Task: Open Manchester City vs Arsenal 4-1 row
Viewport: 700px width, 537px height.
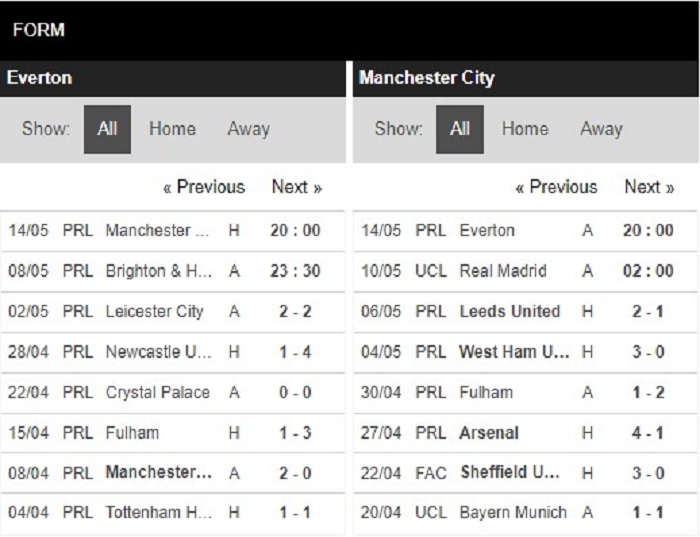Action: (x=525, y=433)
